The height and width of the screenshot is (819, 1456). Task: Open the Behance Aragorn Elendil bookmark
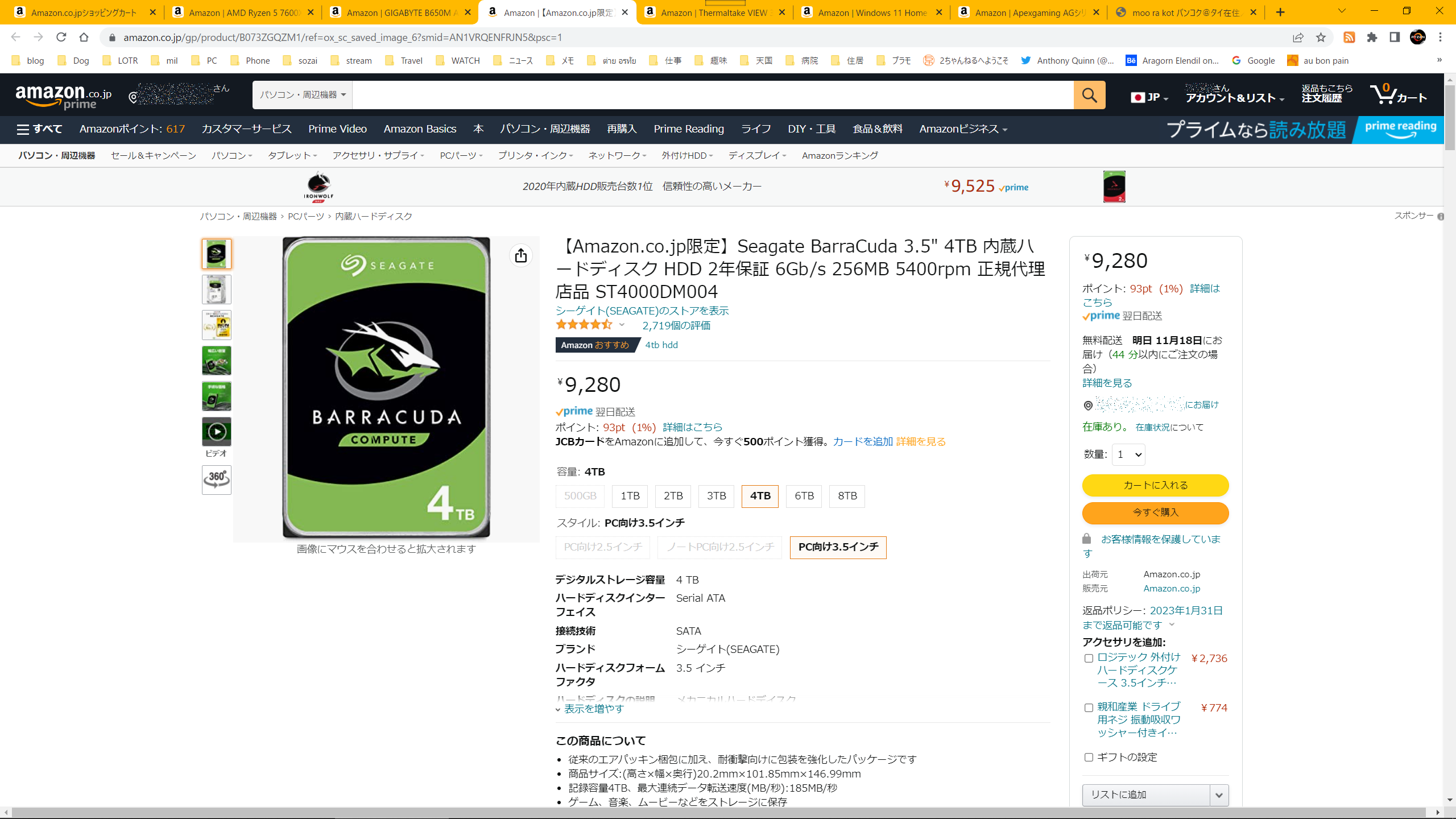1172,61
